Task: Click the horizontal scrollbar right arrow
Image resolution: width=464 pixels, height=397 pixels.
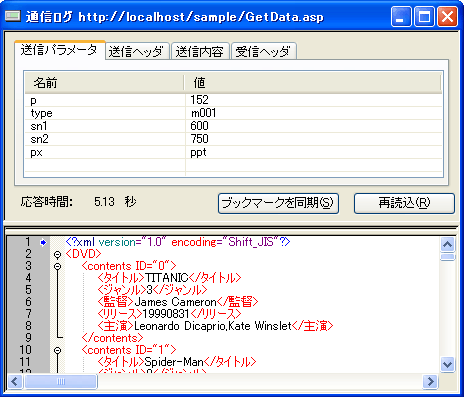Action: point(430,381)
